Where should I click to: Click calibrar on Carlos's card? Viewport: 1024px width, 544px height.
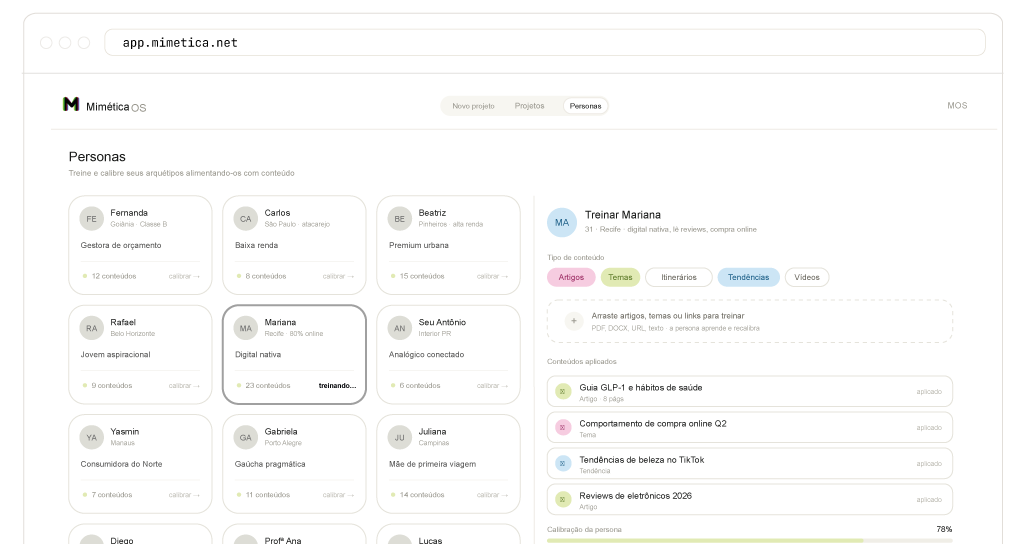338,276
